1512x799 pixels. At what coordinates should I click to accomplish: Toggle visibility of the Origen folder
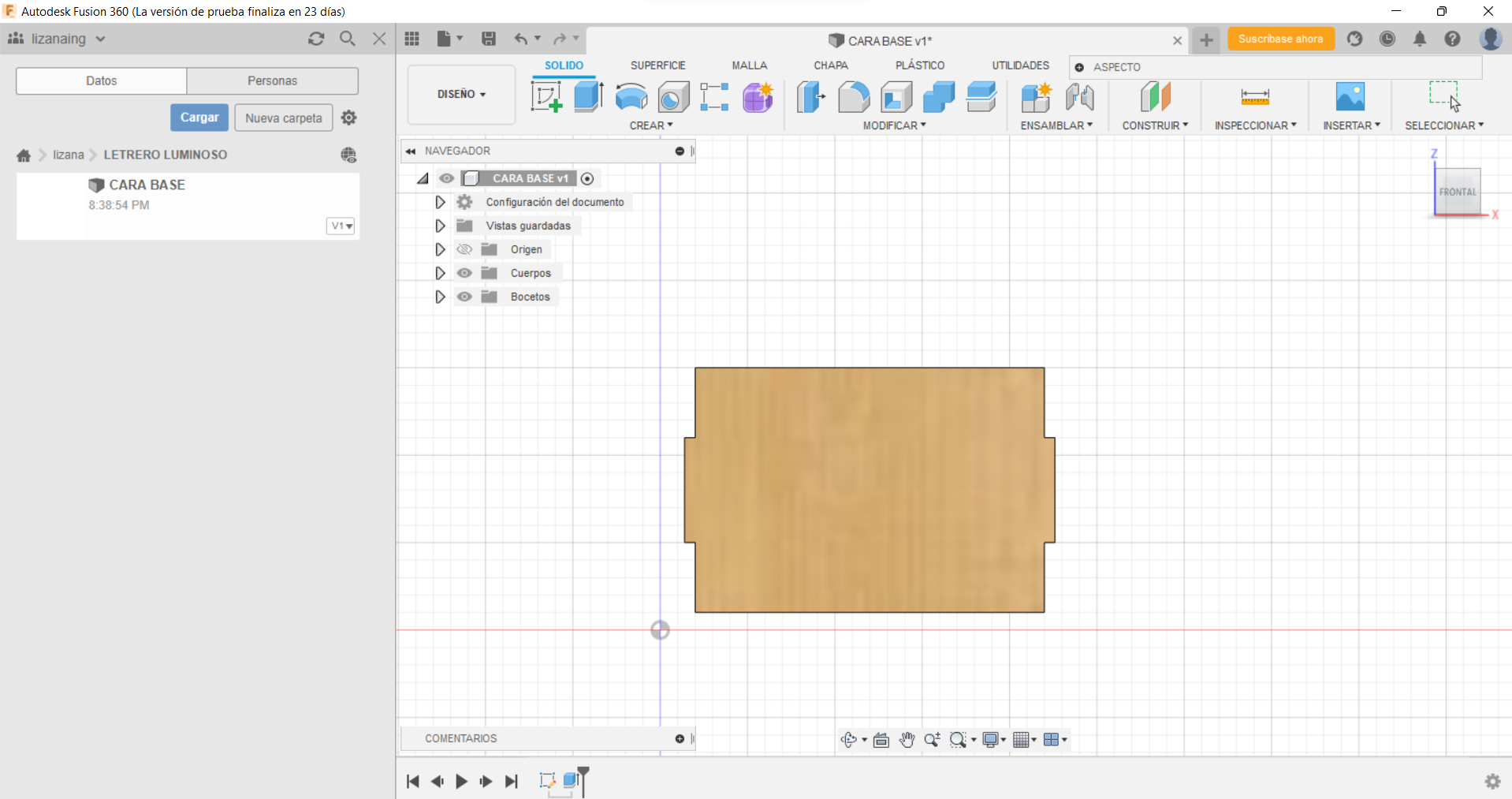[464, 249]
